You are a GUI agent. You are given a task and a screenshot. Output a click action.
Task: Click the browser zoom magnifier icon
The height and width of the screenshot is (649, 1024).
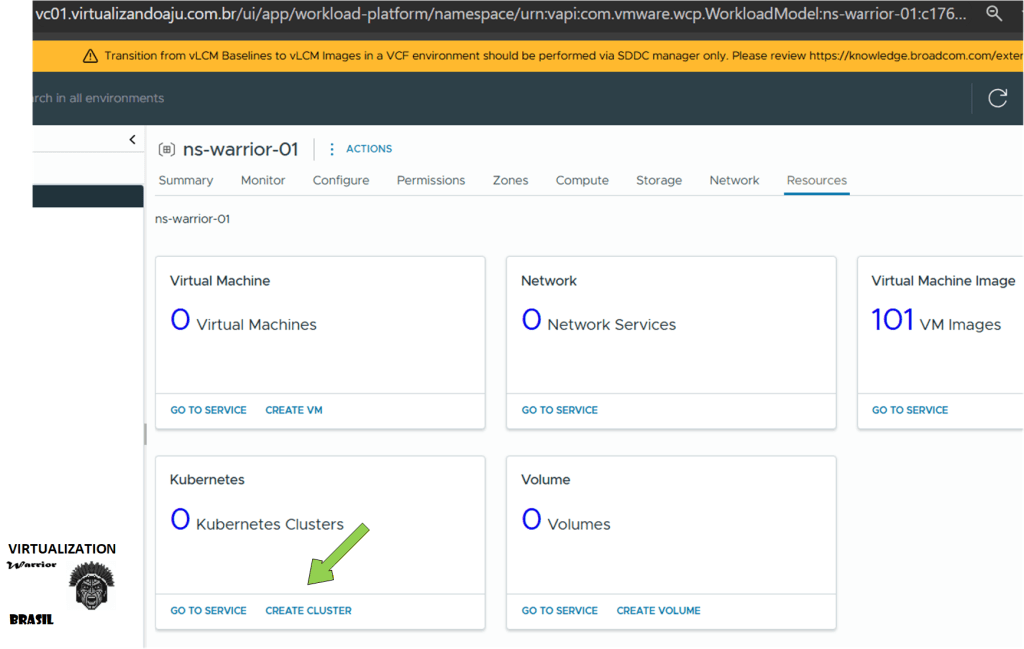(993, 14)
